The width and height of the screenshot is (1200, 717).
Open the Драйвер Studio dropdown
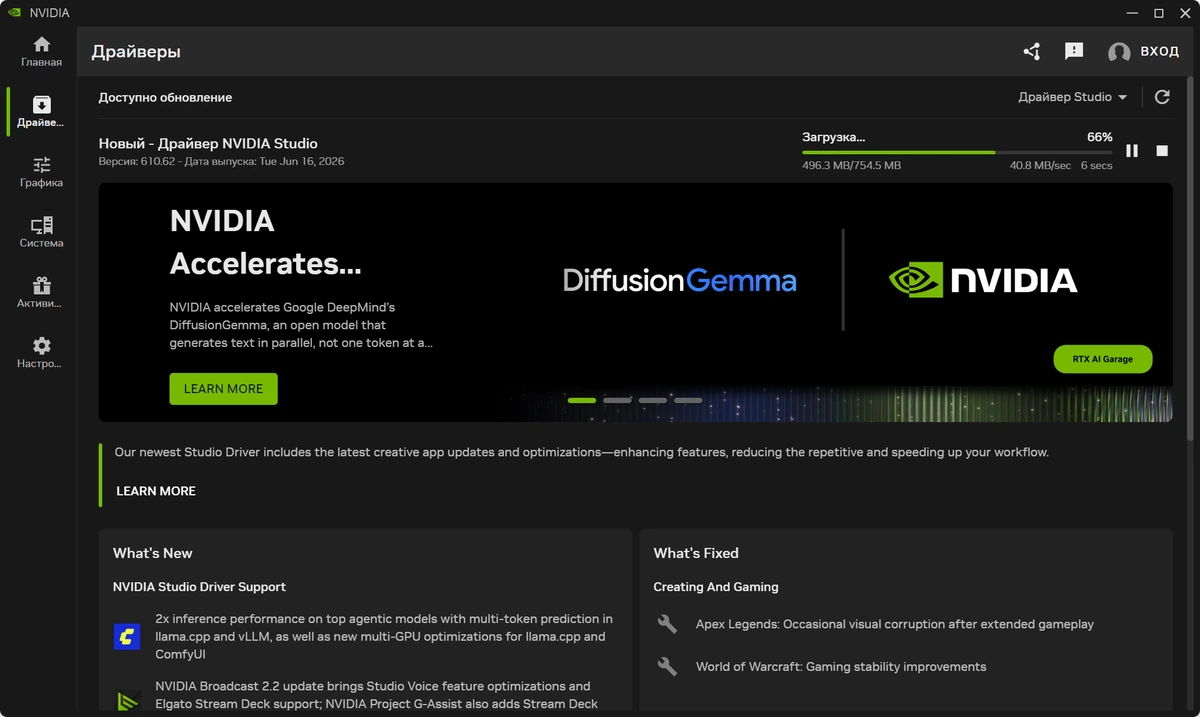coord(1073,97)
